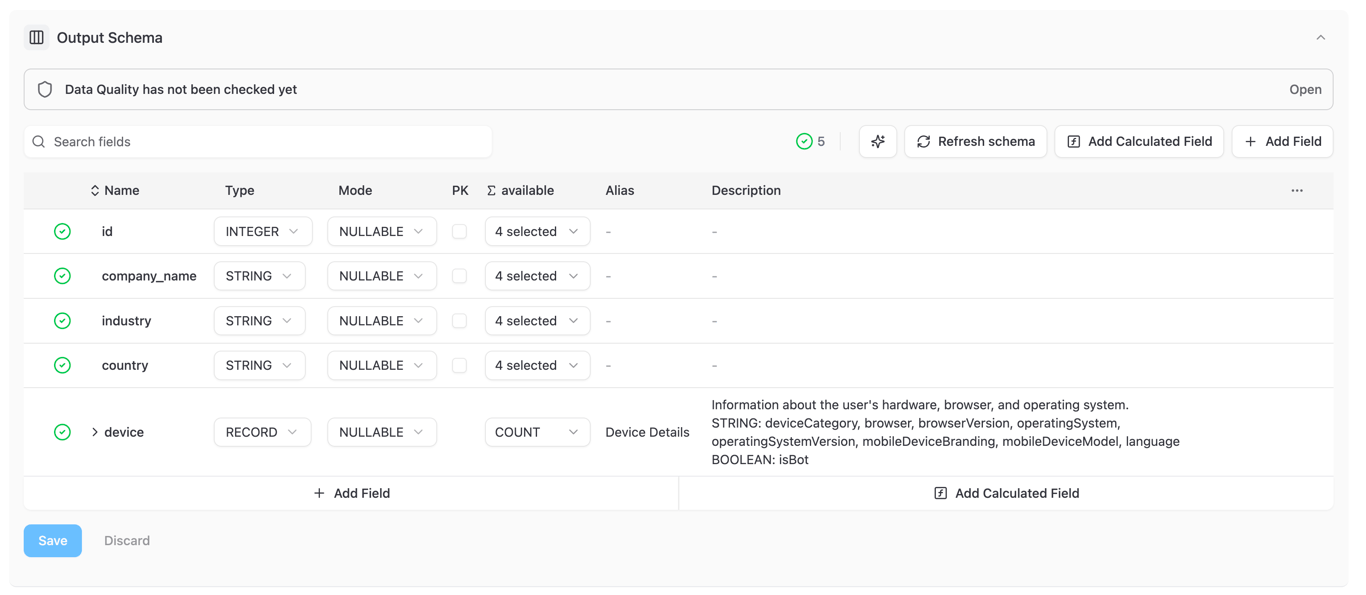Click the PK column header

click(x=460, y=190)
